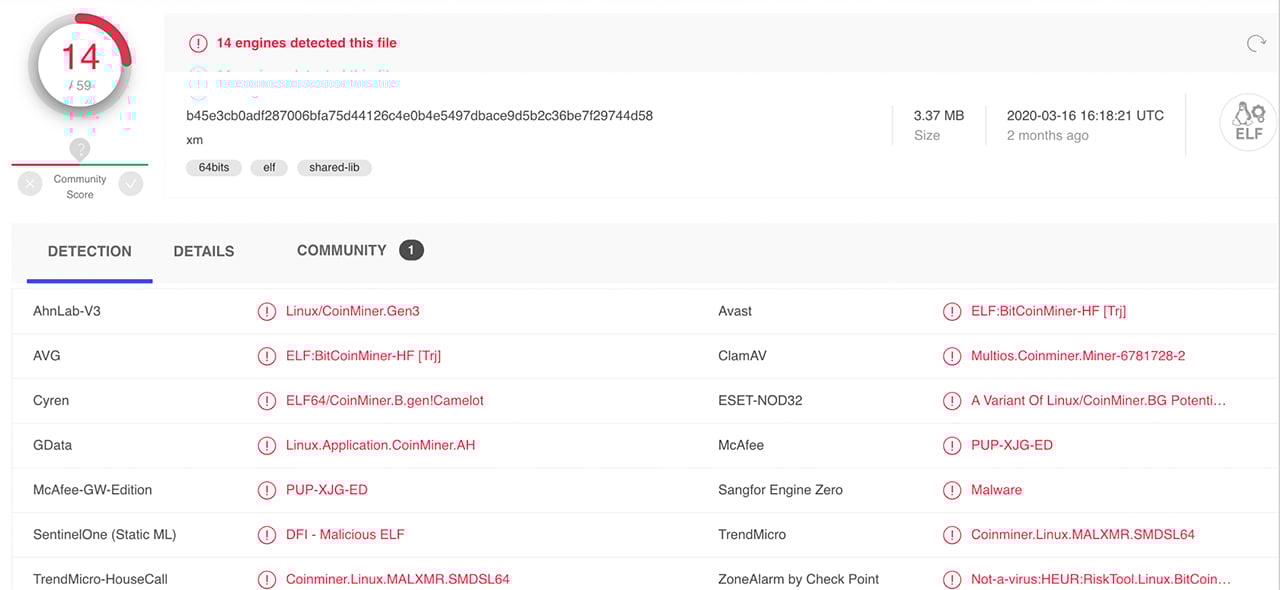Open the COMMUNITY tab

pos(341,250)
